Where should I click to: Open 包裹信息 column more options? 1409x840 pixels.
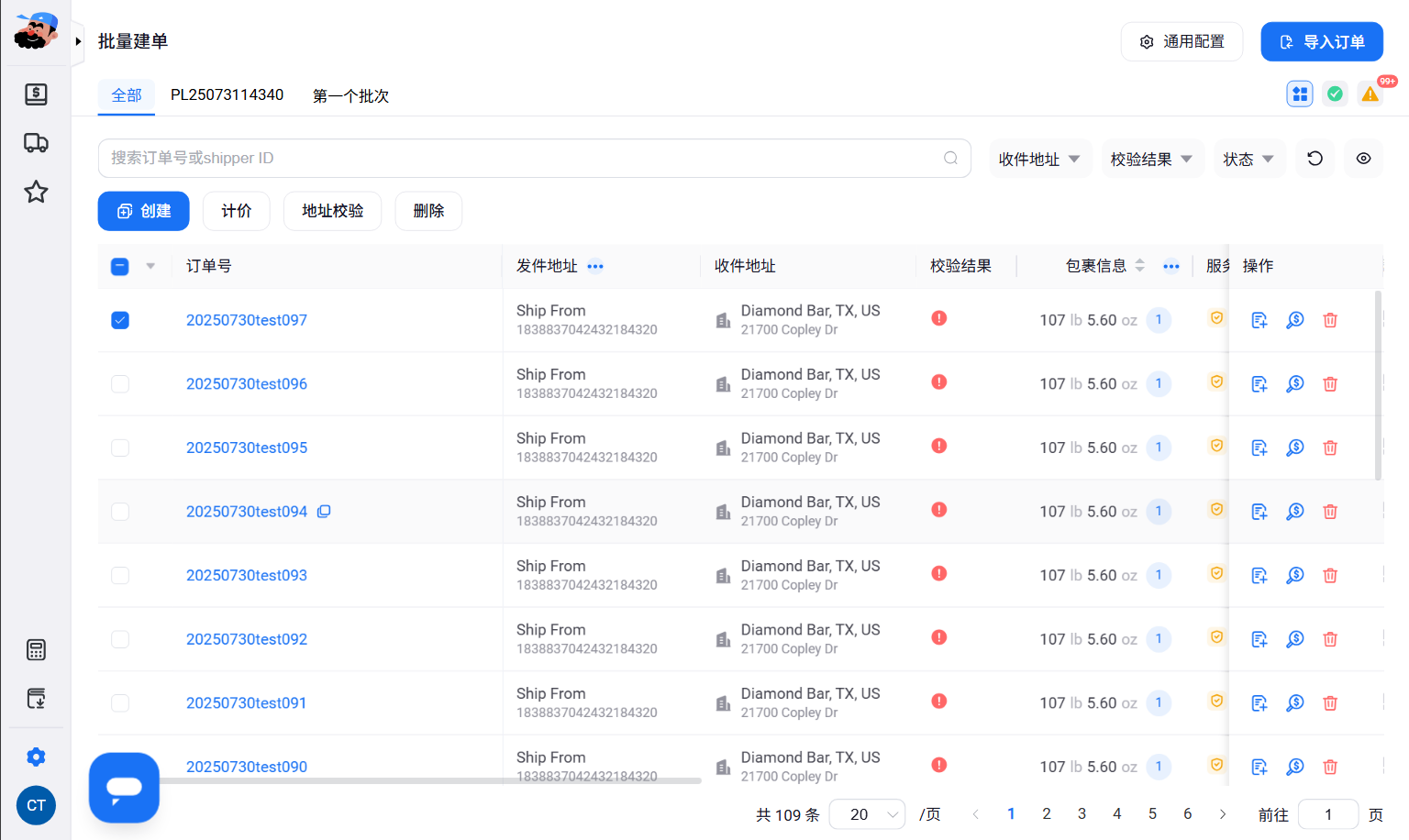tap(1171, 267)
